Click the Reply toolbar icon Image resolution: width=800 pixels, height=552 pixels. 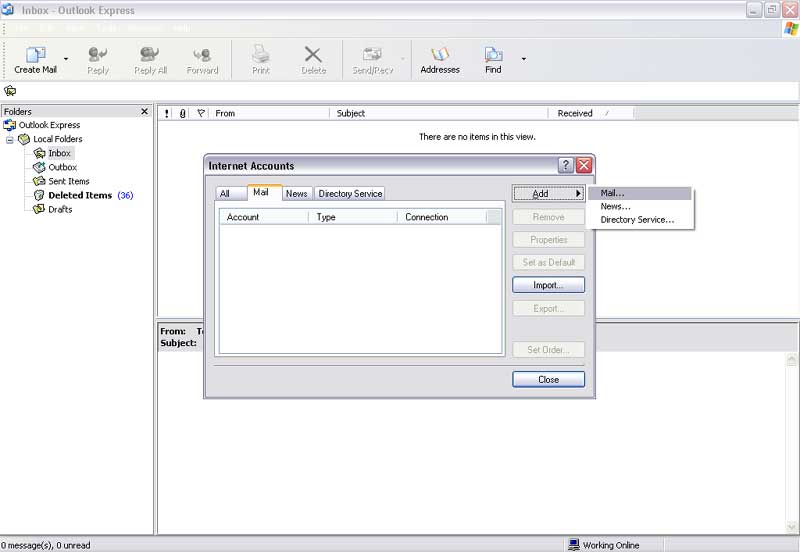pyautogui.click(x=98, y=60)
